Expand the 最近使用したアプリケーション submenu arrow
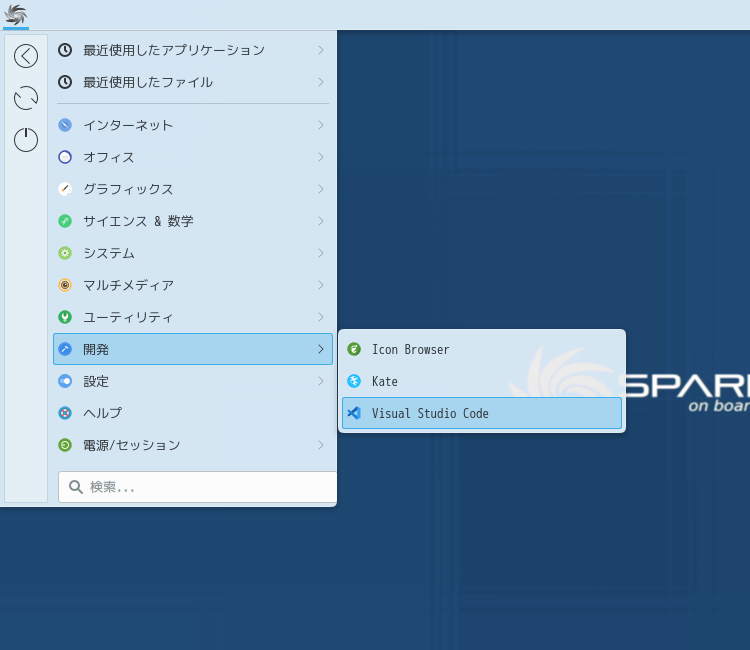This screenshot has height=650, width=750. click(320, 50)
